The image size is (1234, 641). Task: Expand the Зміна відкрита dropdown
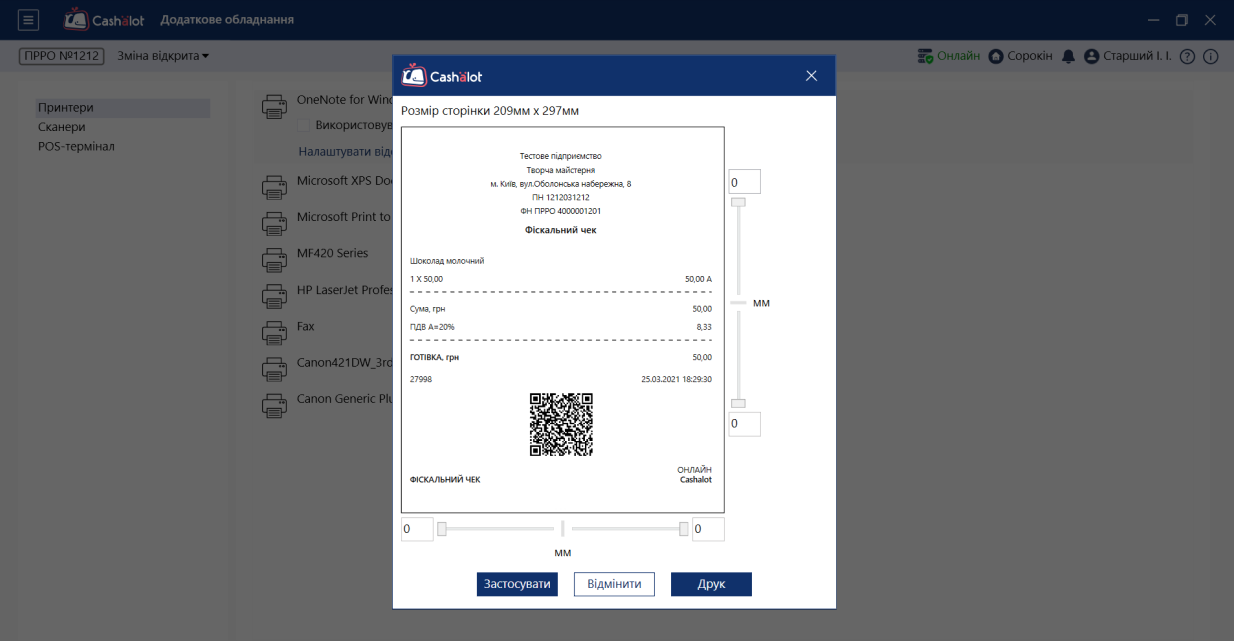[x=163, y=56]
